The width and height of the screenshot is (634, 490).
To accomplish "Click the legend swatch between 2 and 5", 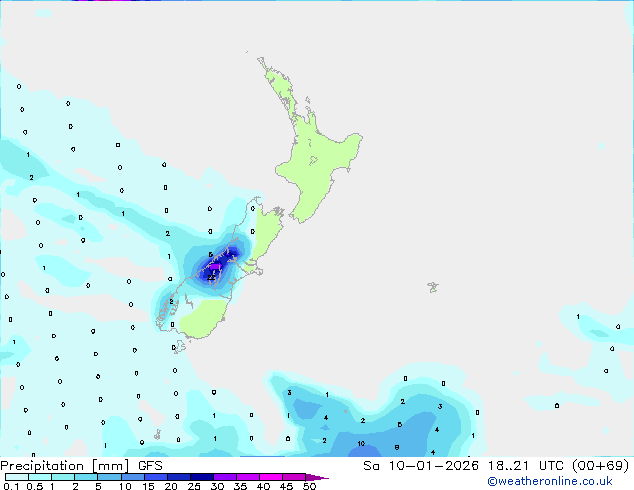I will click(86, 477).
